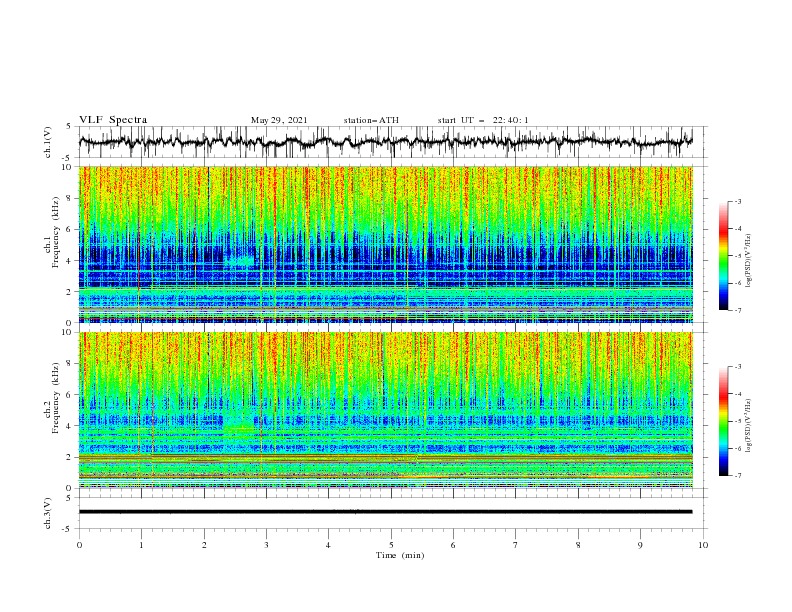Click the 'ch.1 Frequency (kHz)' axis label

(53, 232)
